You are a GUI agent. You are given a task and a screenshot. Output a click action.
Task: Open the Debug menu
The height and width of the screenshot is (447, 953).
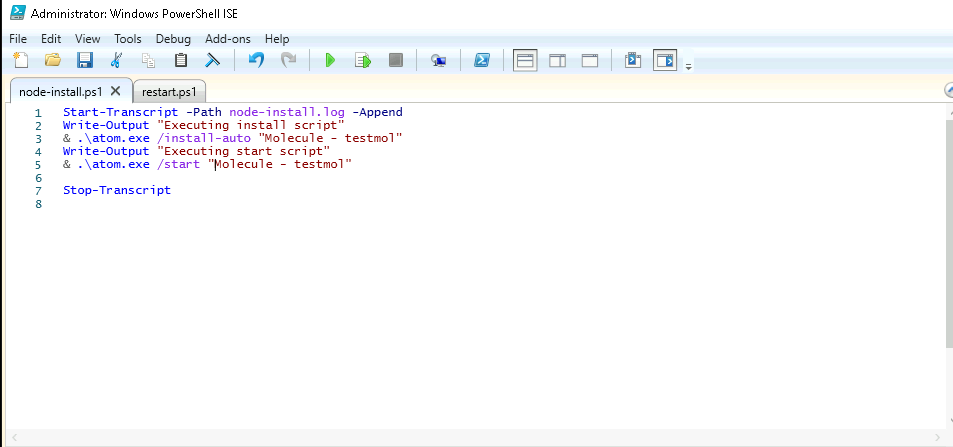click(x=173, y=39)
